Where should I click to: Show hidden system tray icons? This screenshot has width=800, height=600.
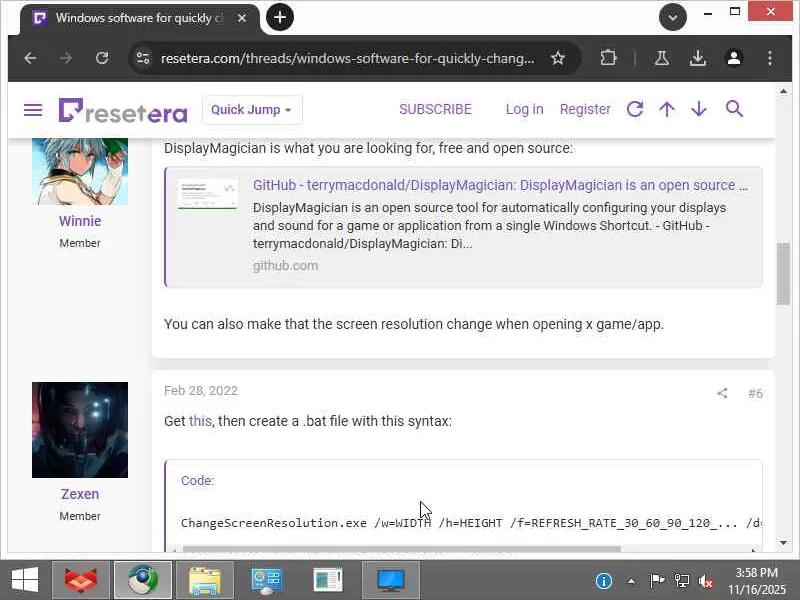pos(631,581)
